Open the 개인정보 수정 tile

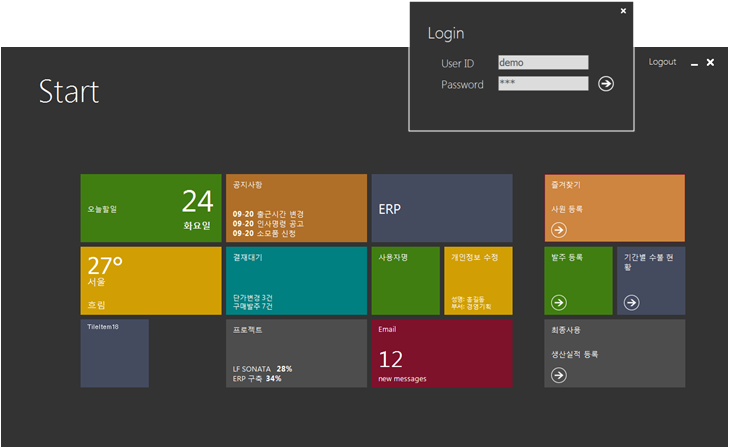[478, 281]
